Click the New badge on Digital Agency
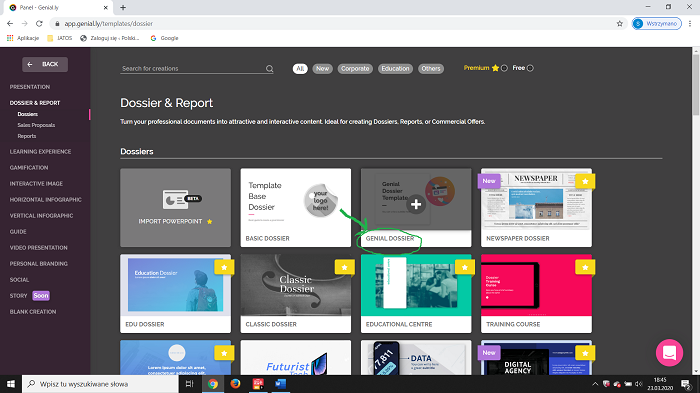The width and height of the screenshot is (700, 393). [489, 352]
